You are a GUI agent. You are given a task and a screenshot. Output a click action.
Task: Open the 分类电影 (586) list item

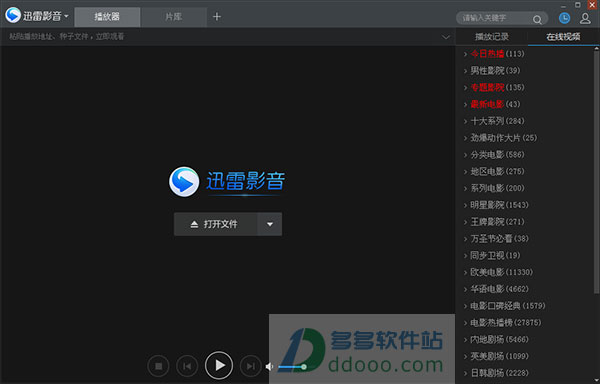(494, 155)
